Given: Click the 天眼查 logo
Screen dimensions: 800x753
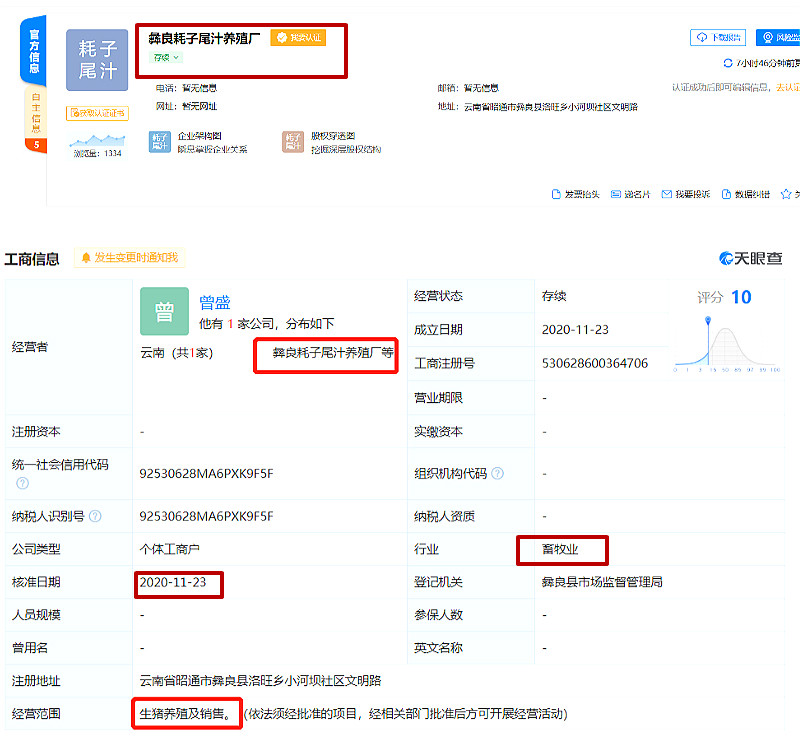Looking at the screenshot, I should coord(751,259).
